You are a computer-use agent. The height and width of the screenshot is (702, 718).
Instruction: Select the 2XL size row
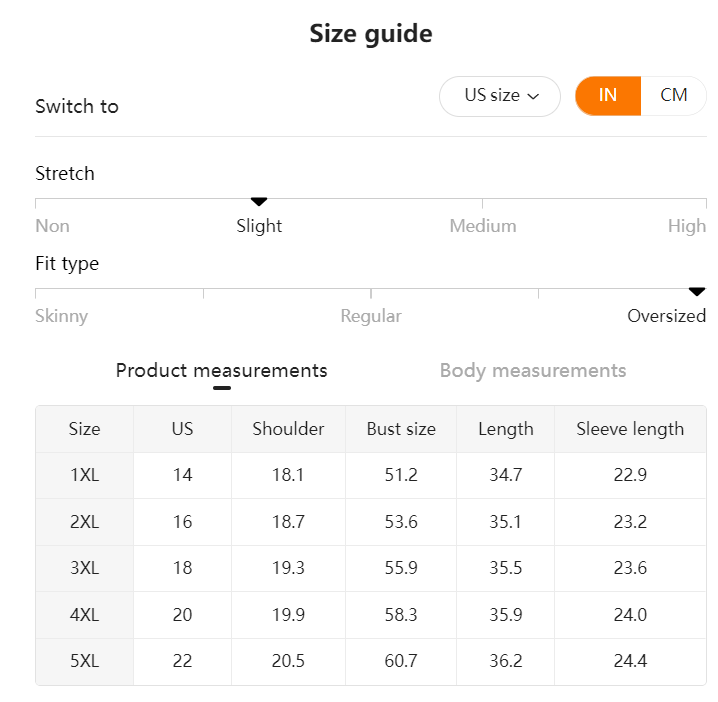tap(84, 522)
